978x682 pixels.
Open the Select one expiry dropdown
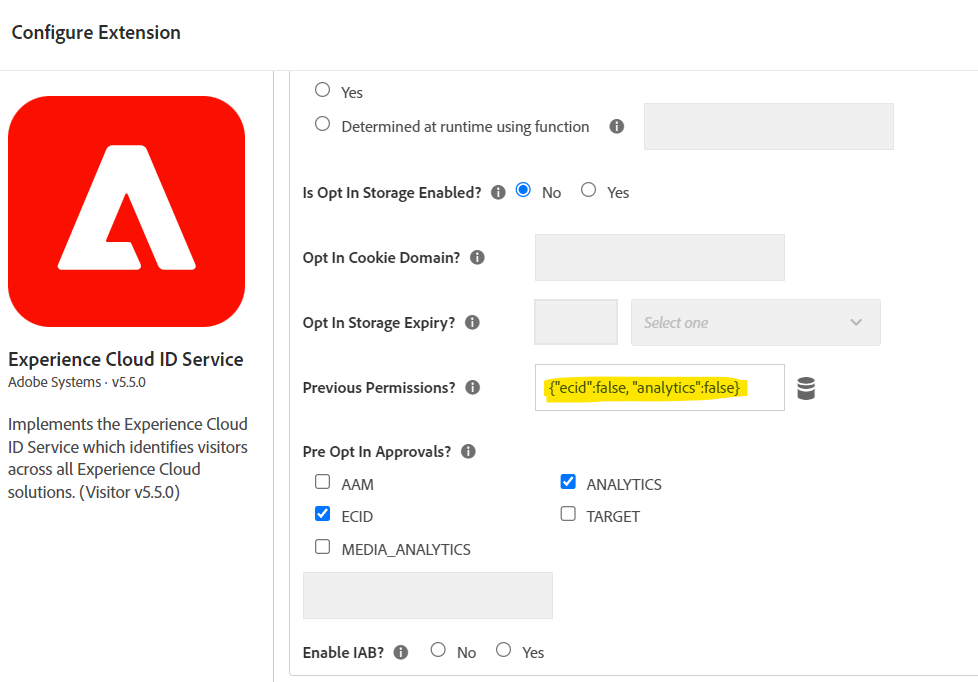755,322
